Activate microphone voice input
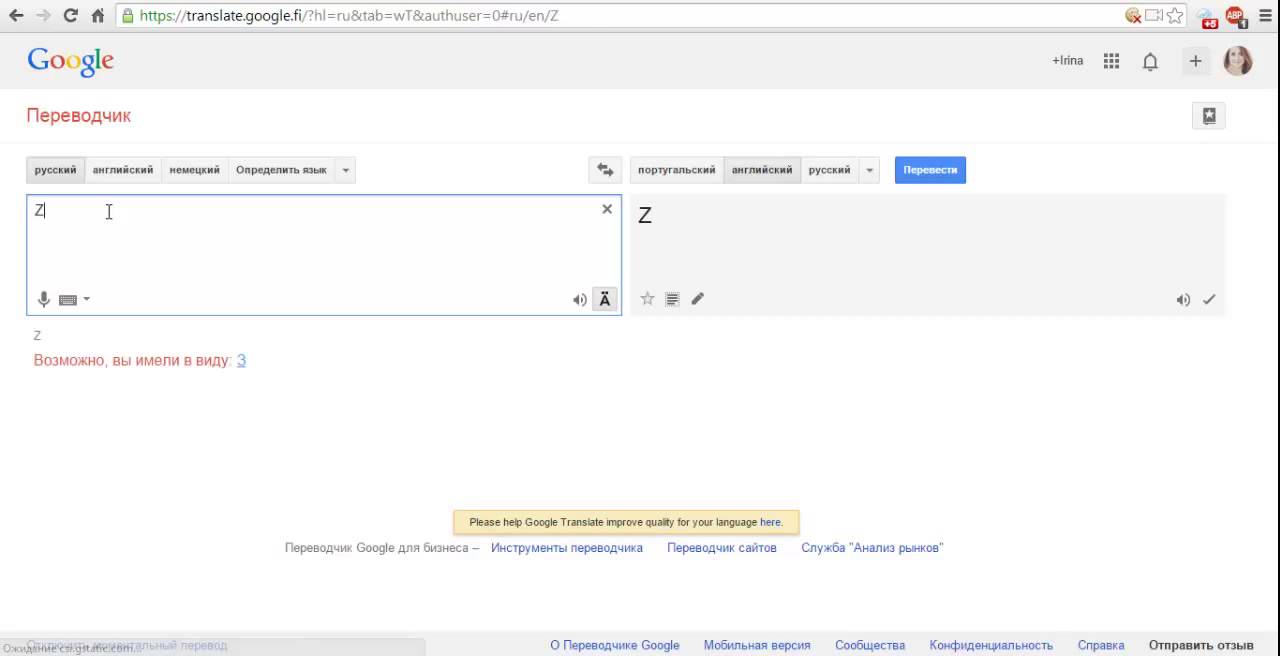This screenshot has width=1280, height=656. 44,299
